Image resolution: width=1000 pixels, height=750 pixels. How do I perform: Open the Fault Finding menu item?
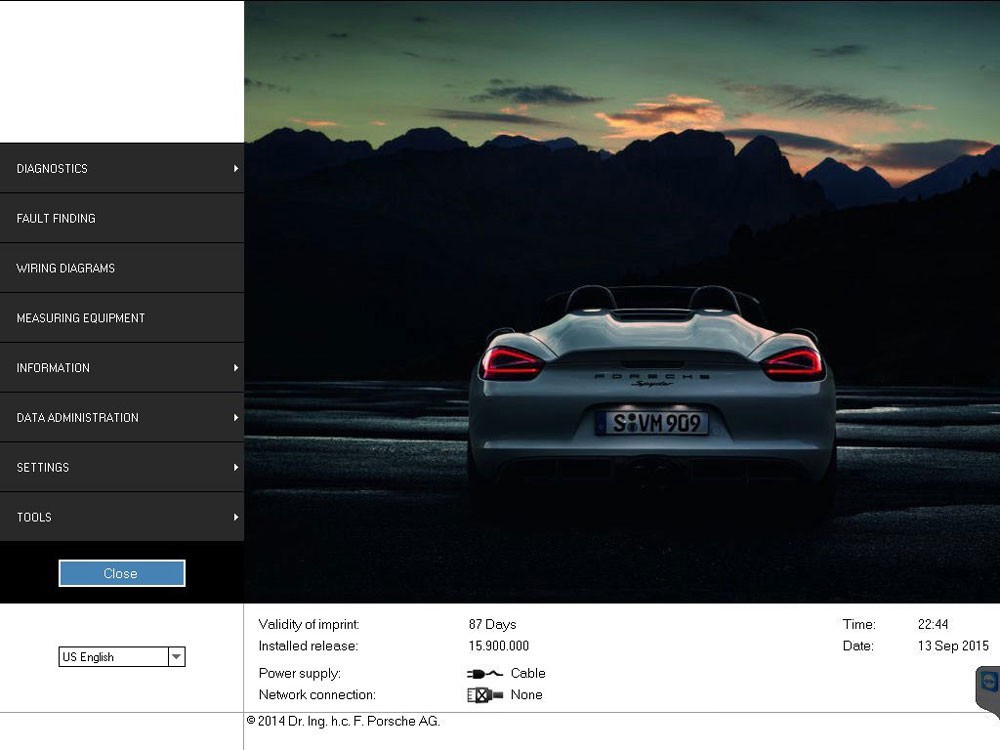[56, 218]
